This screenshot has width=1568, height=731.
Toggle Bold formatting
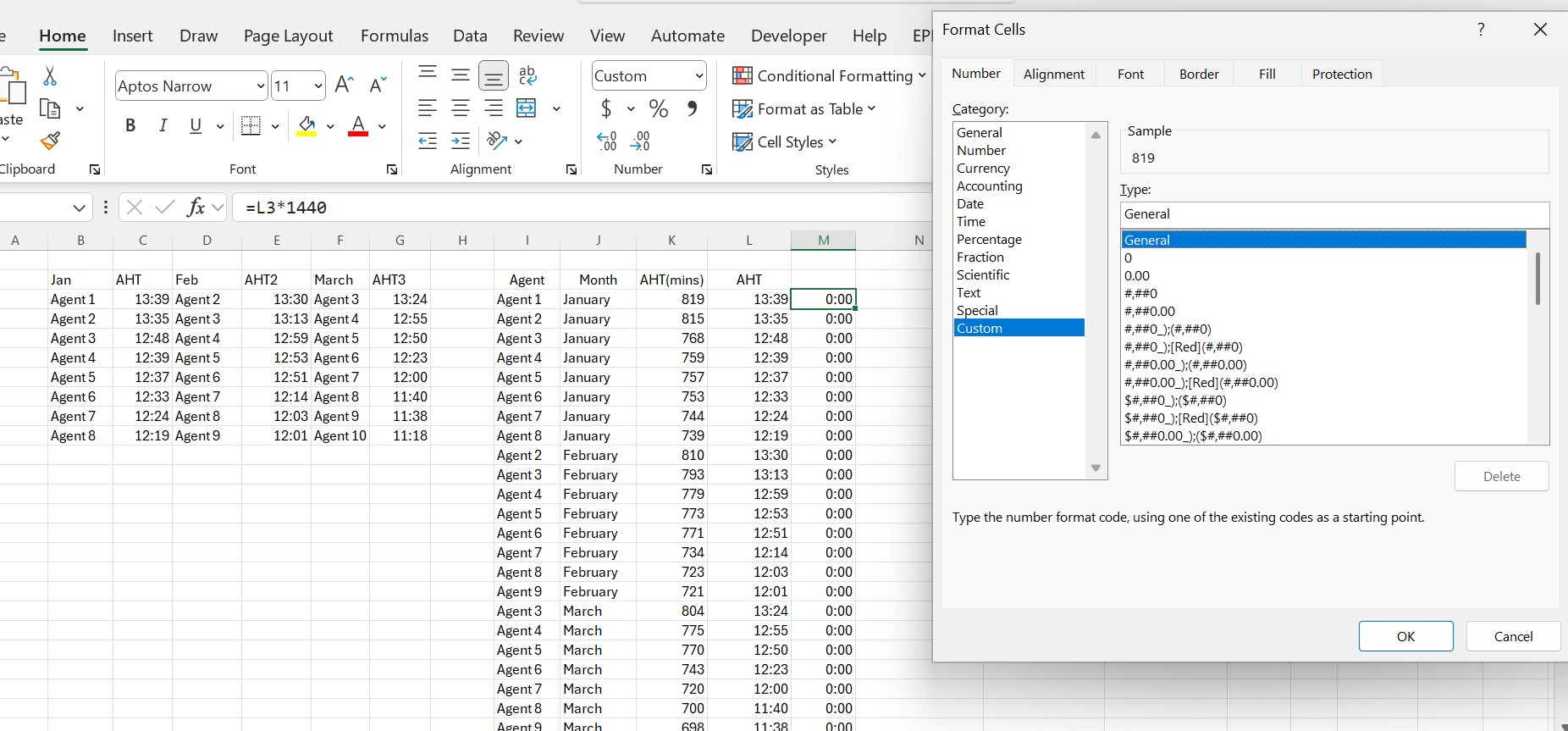pos(130,125)
